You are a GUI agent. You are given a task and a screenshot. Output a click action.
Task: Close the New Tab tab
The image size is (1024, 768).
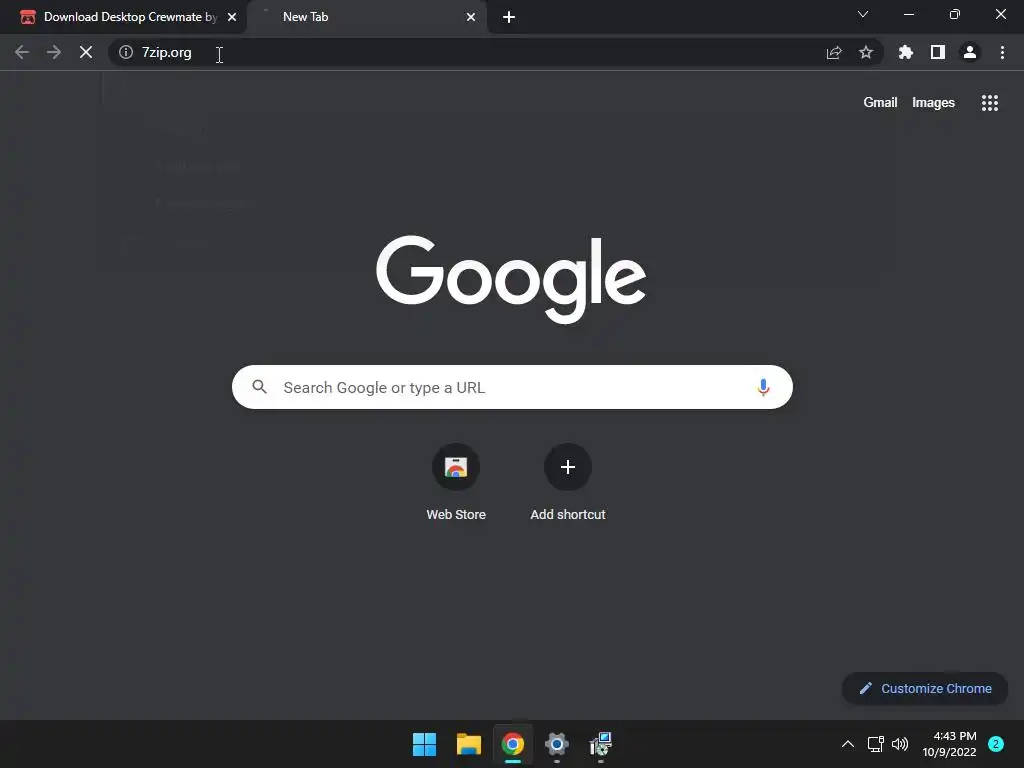click(x=471, y=17)
